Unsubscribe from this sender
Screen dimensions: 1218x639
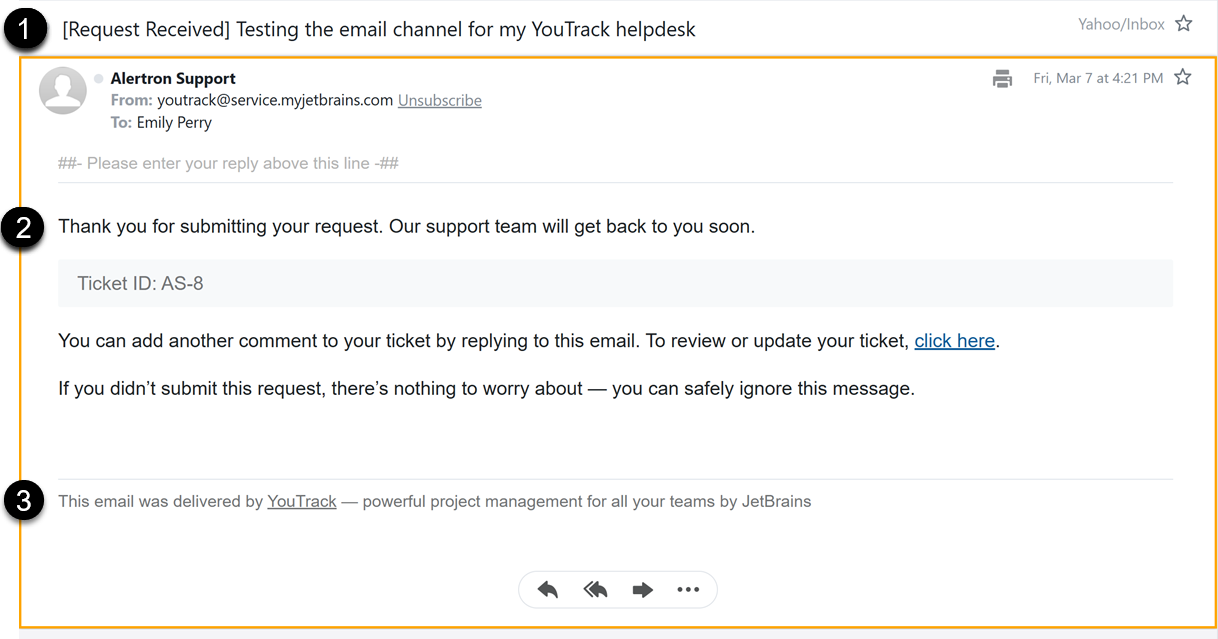[439, 100]
